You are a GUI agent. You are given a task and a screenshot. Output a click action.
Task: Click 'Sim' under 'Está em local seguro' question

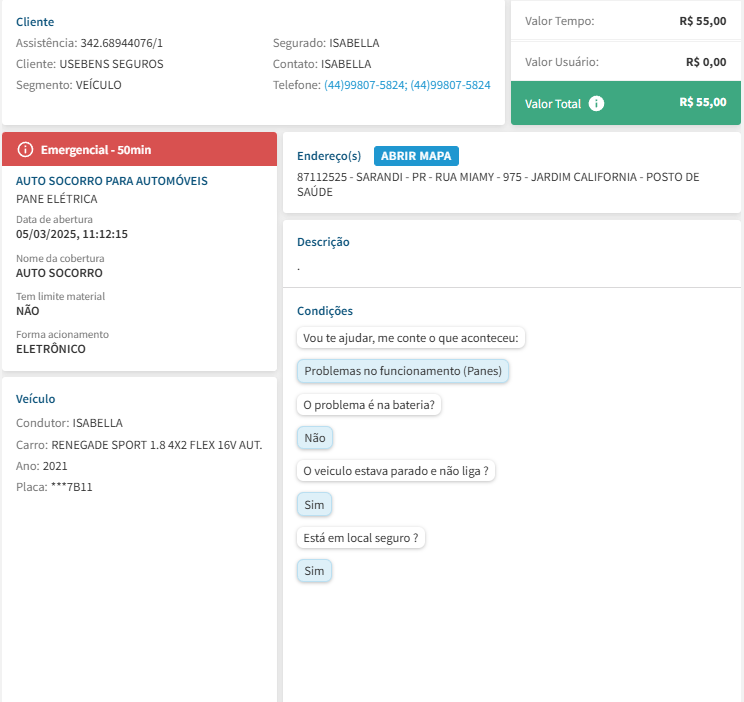point(314,571)
